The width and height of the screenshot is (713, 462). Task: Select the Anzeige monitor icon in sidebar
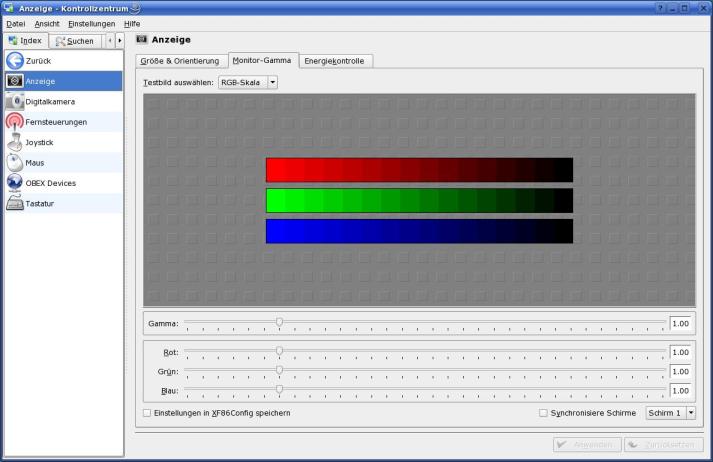pos(15,81)
